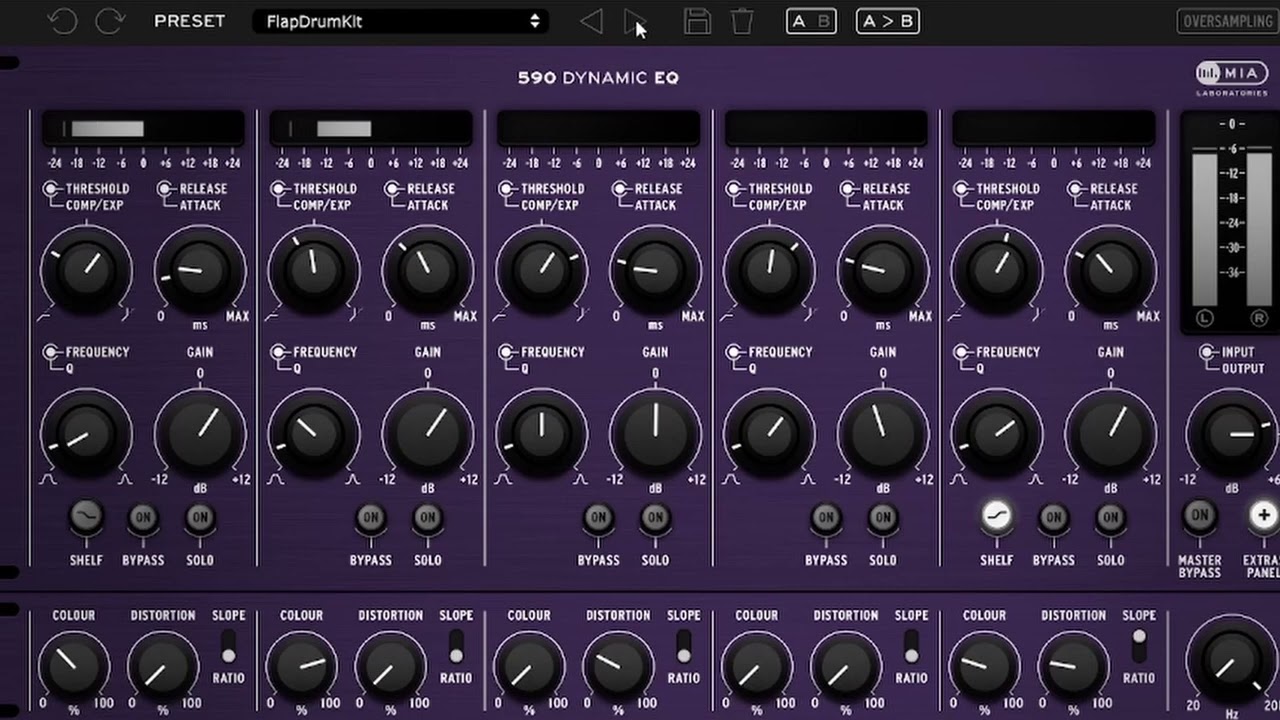Switch band 1 Threshold / Comp-Exp selector
1280x720 pixels.
pyautogui.click(x=50, y=189)
